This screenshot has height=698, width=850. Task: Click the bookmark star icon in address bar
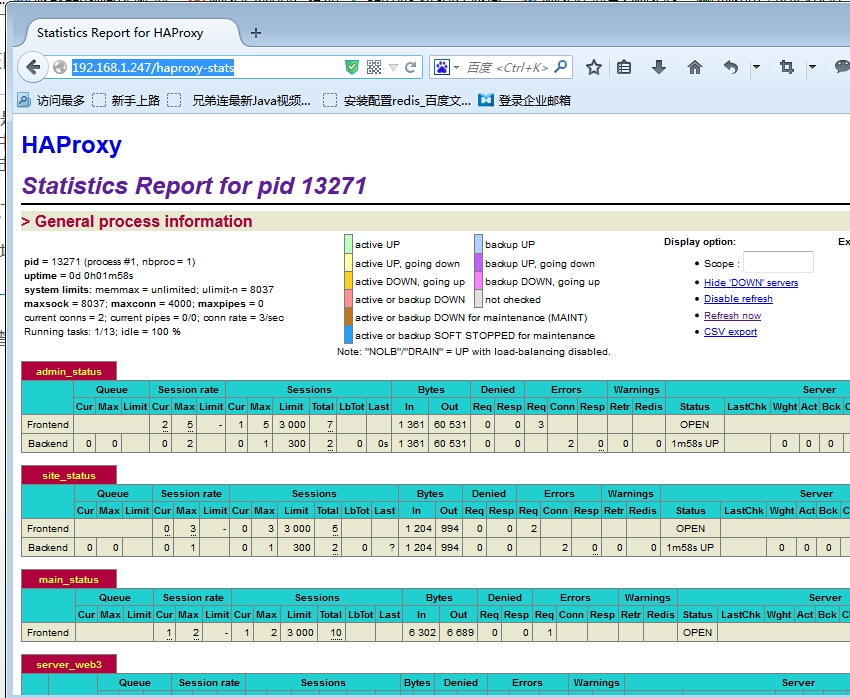(593, 67)
